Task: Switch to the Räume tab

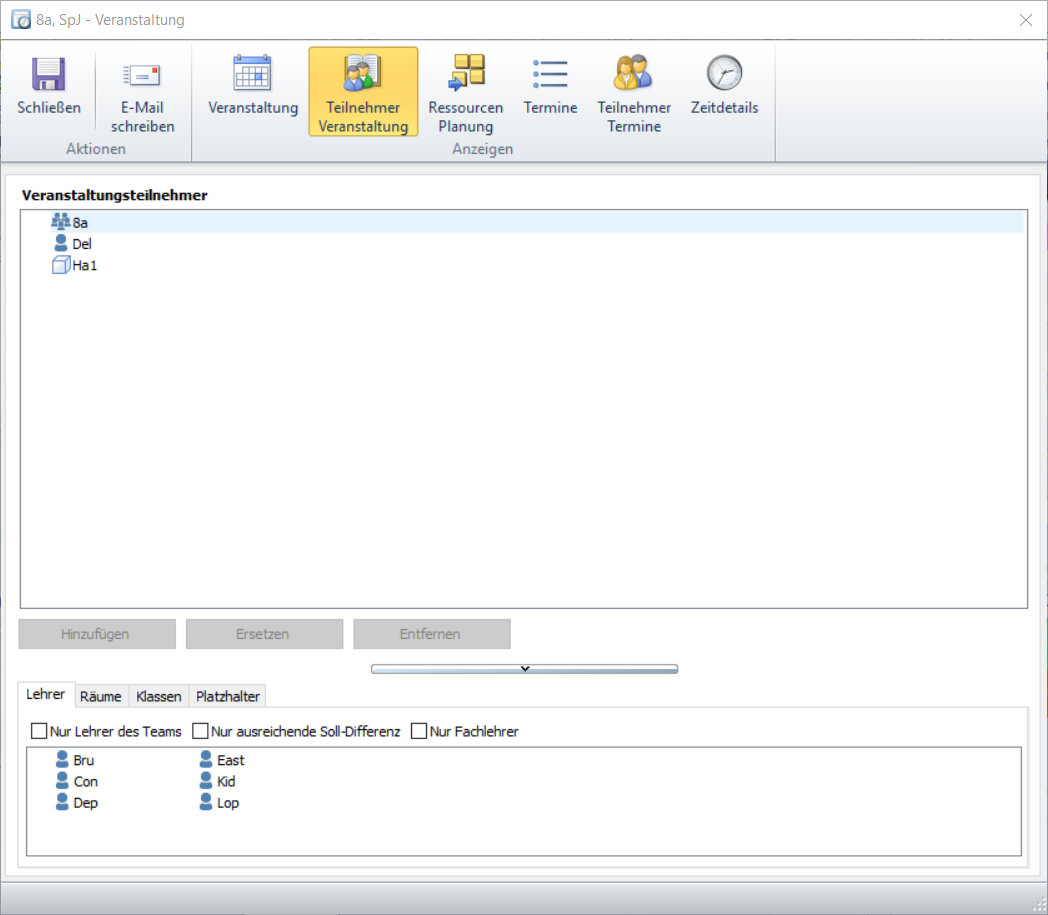Action: [x=100, y=696]
